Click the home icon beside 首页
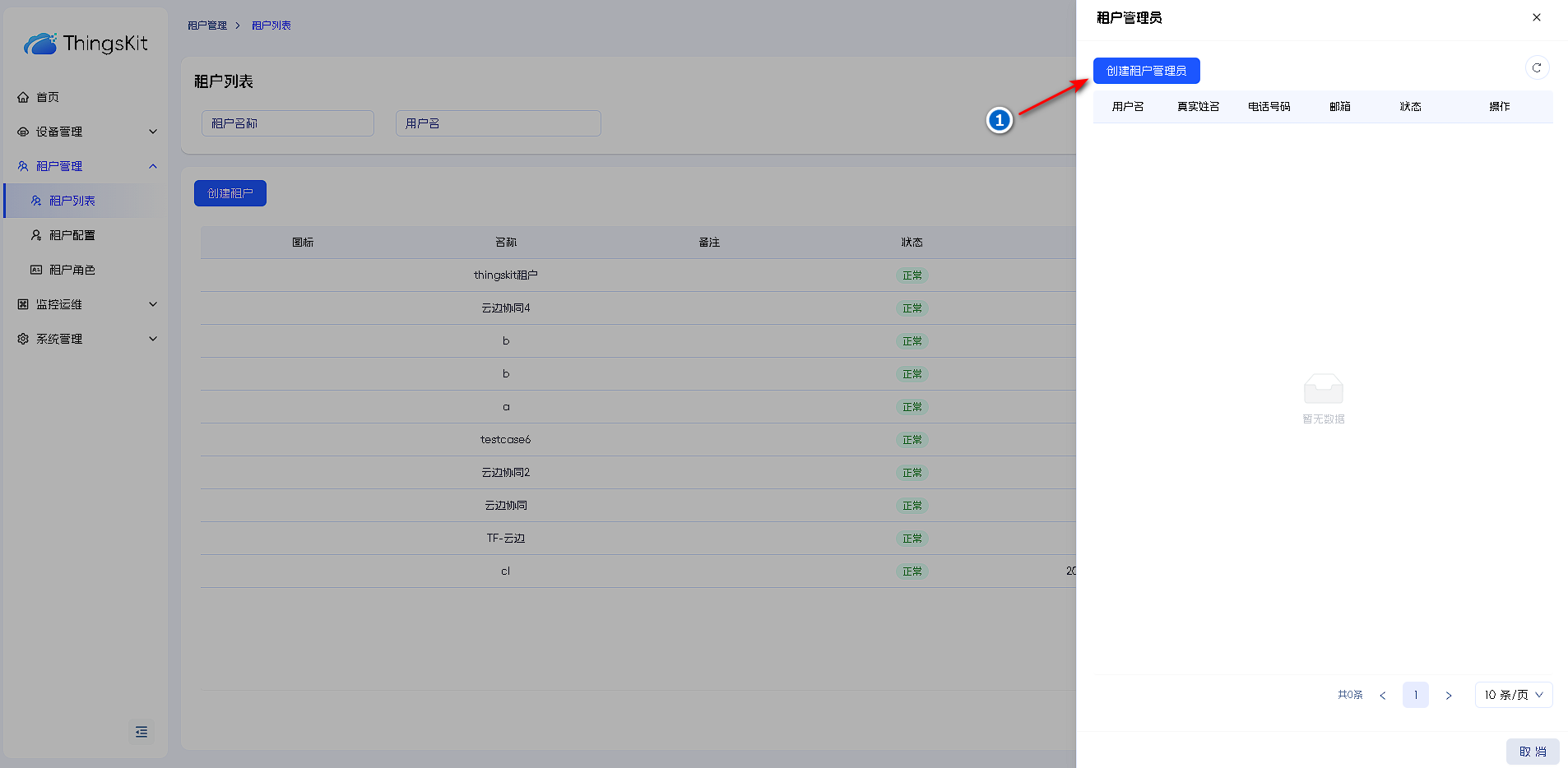 click(23, 97)
